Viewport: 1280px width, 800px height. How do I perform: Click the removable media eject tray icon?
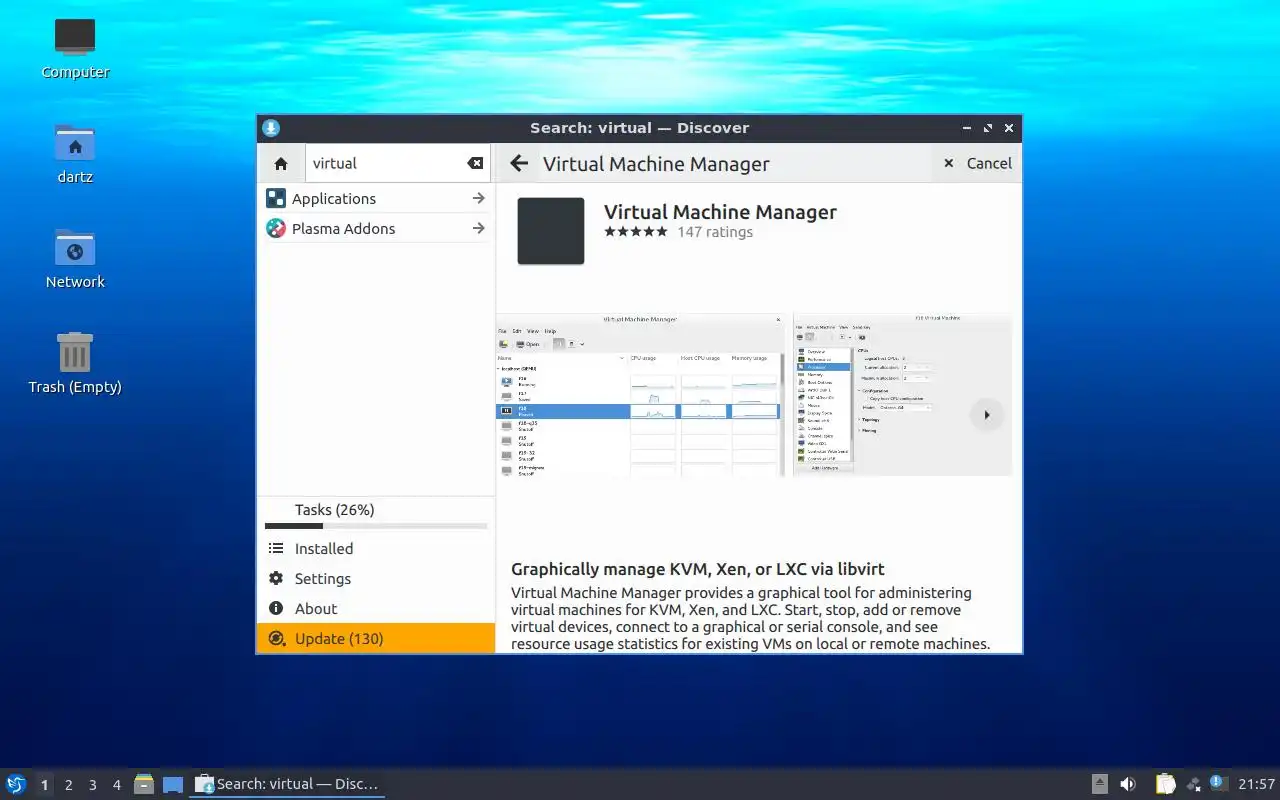(x=1100, y=784)
